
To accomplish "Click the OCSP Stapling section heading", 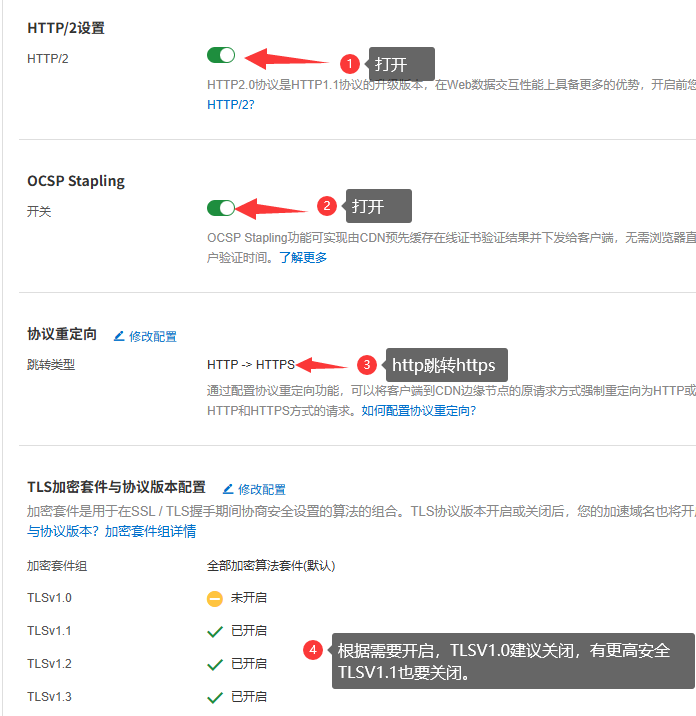I will pyautogui.click(x=76, y=181).
